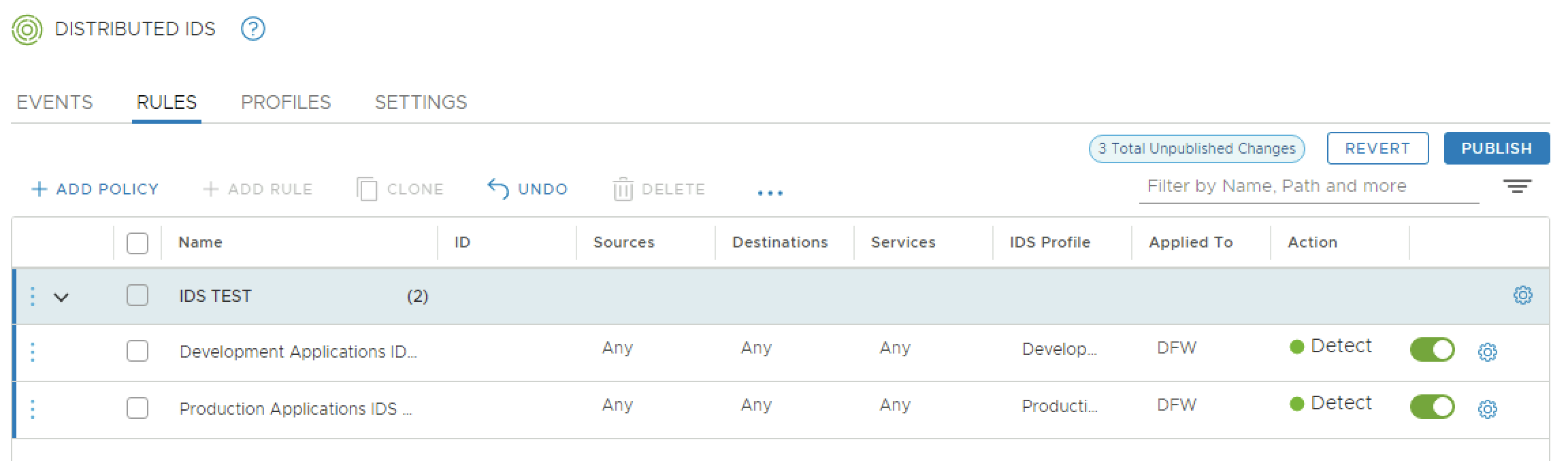
Task: Click the filter lines icon
Action: (x=1517, y=187)
